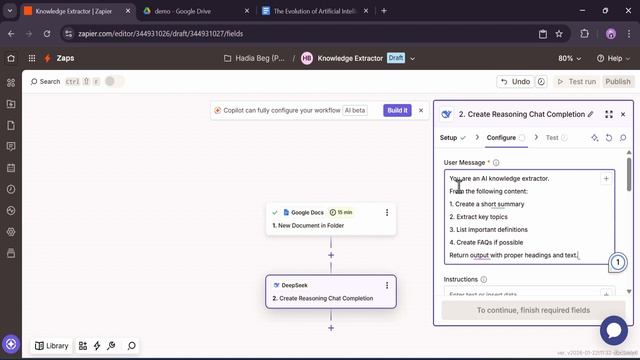Show Instructions info tooltip
Screen dimensions: 640x360
pyautogui.click(x=484, y=280)
